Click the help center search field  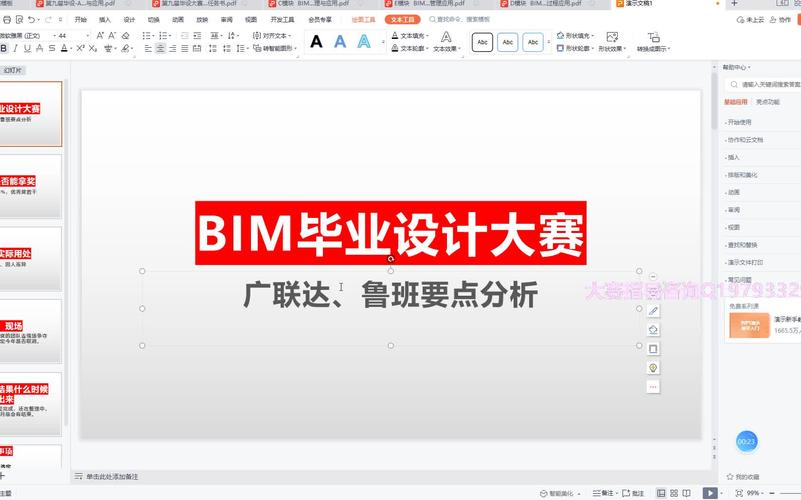pos(765,84)
